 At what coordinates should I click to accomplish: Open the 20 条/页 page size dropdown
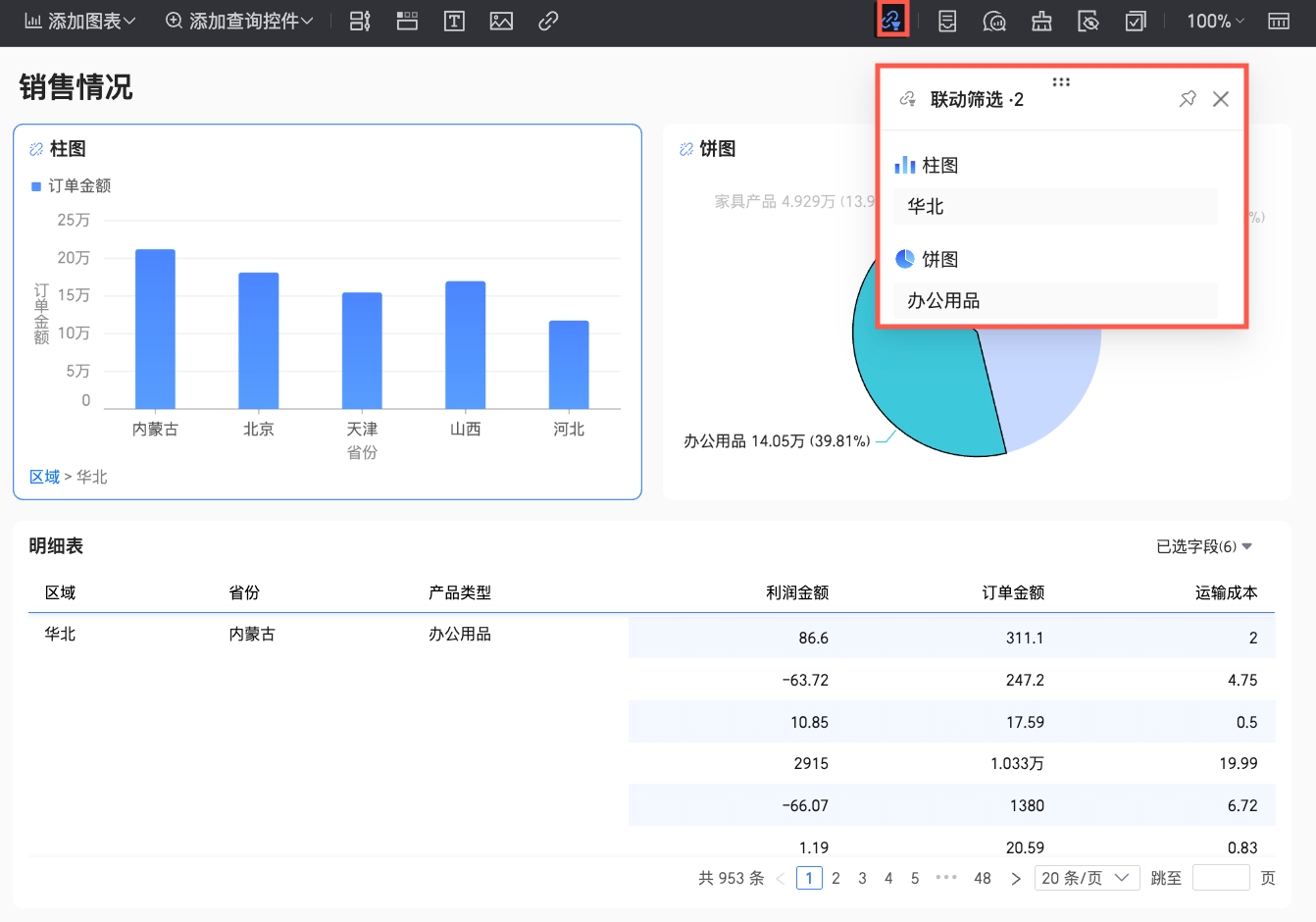click(x=1087, y=878)
